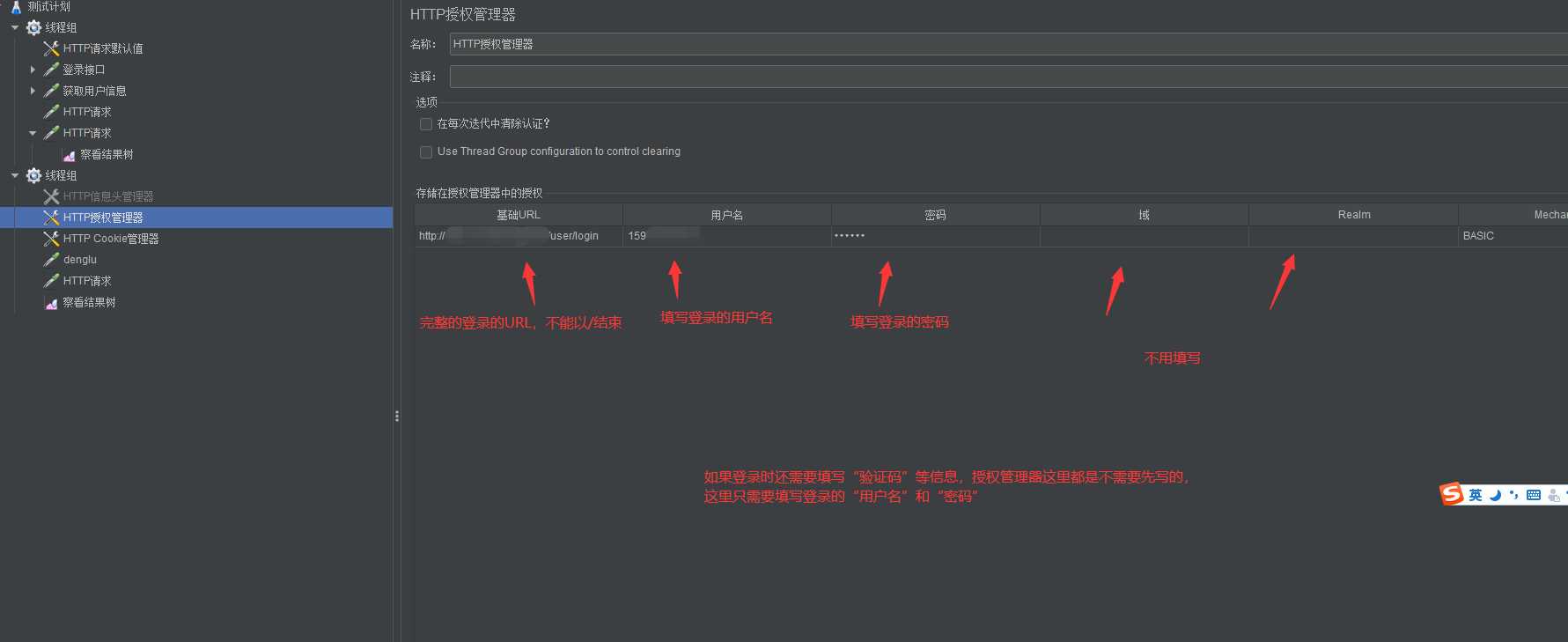Select the 测试计划 tree label

click(48, 7)
